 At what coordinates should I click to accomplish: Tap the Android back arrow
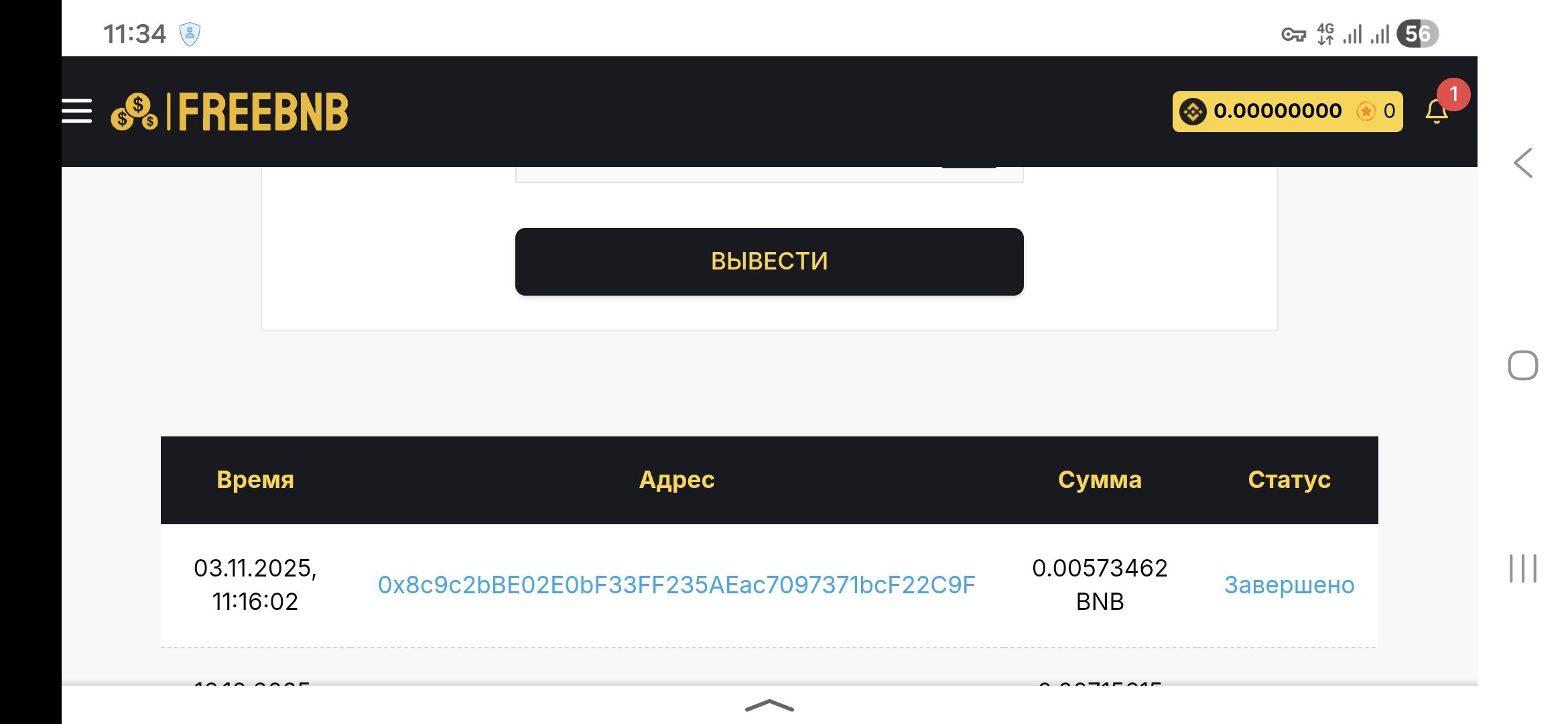click(1523, 163)
